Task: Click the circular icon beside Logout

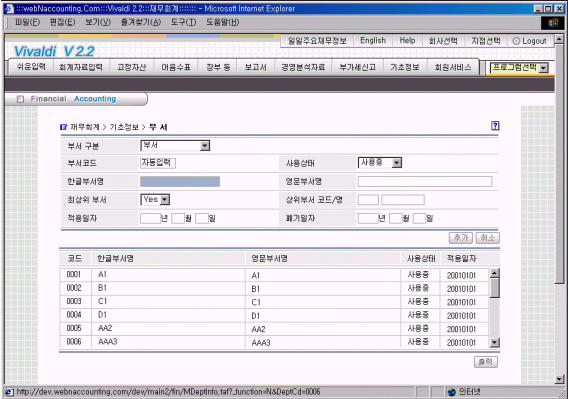Action: (x=516, y=41)
